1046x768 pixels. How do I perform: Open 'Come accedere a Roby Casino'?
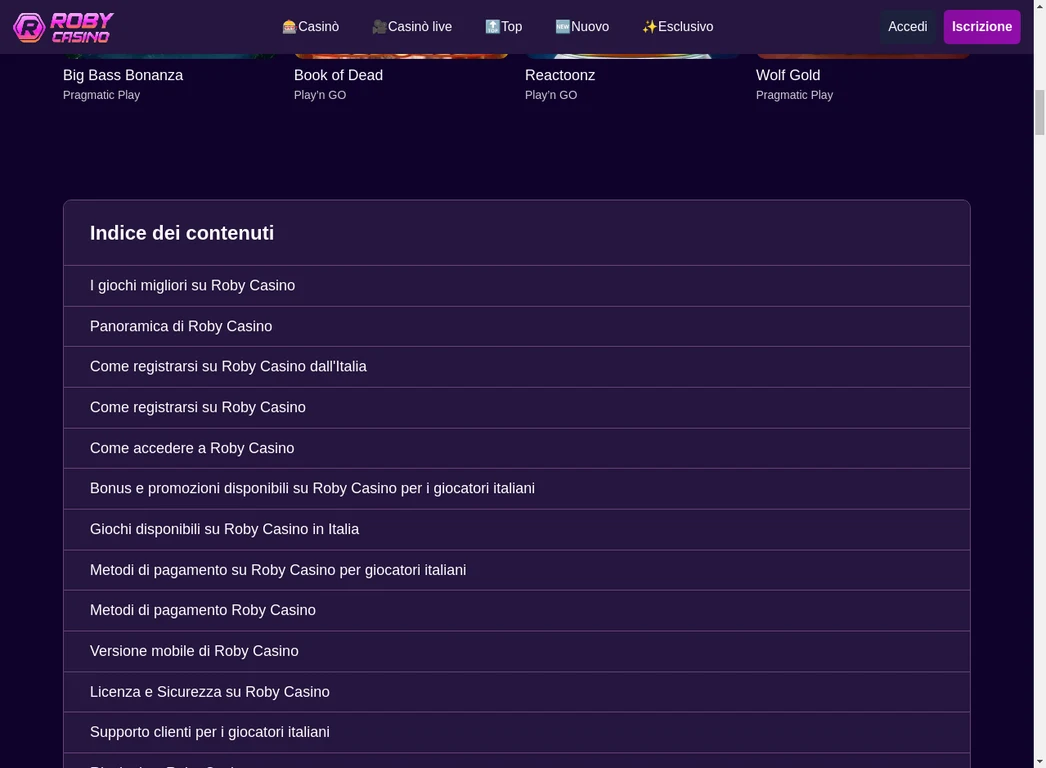(192, 447)
